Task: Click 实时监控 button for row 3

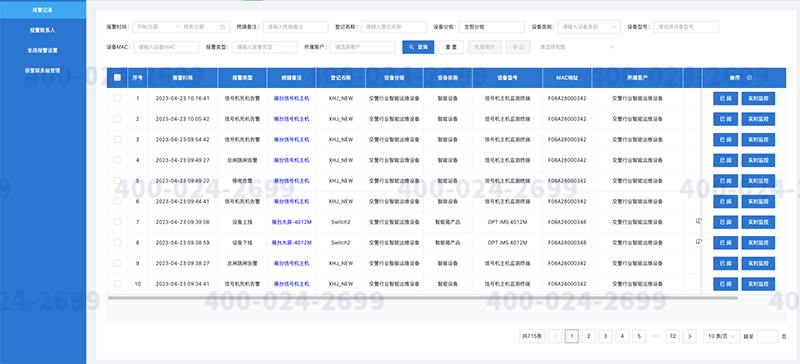Action: pos(758,139)
